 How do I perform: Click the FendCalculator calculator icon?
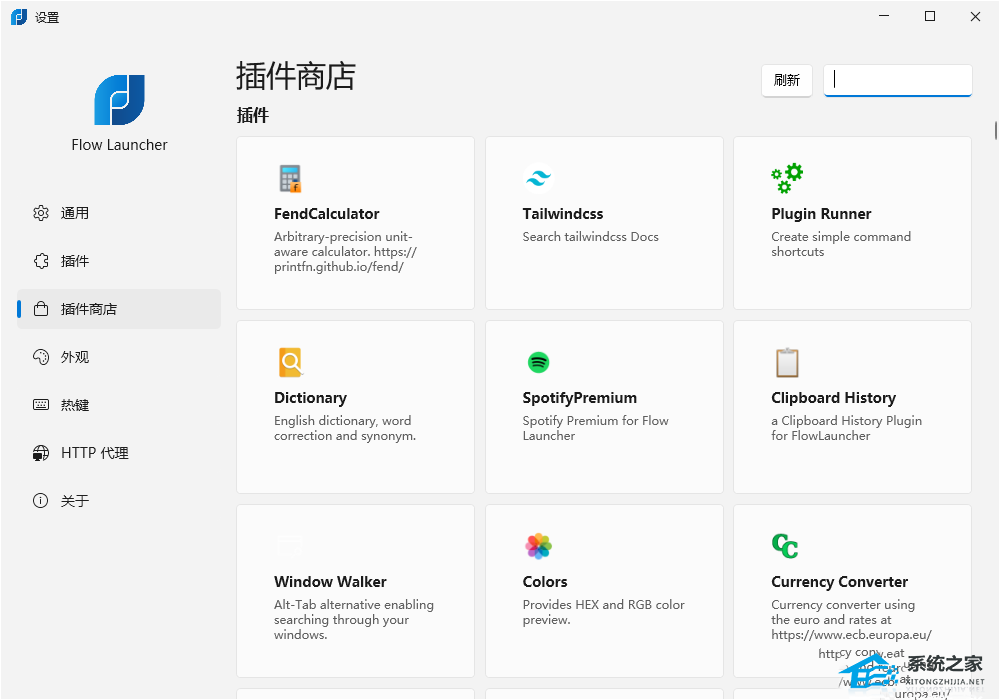[x=290, y=179]
